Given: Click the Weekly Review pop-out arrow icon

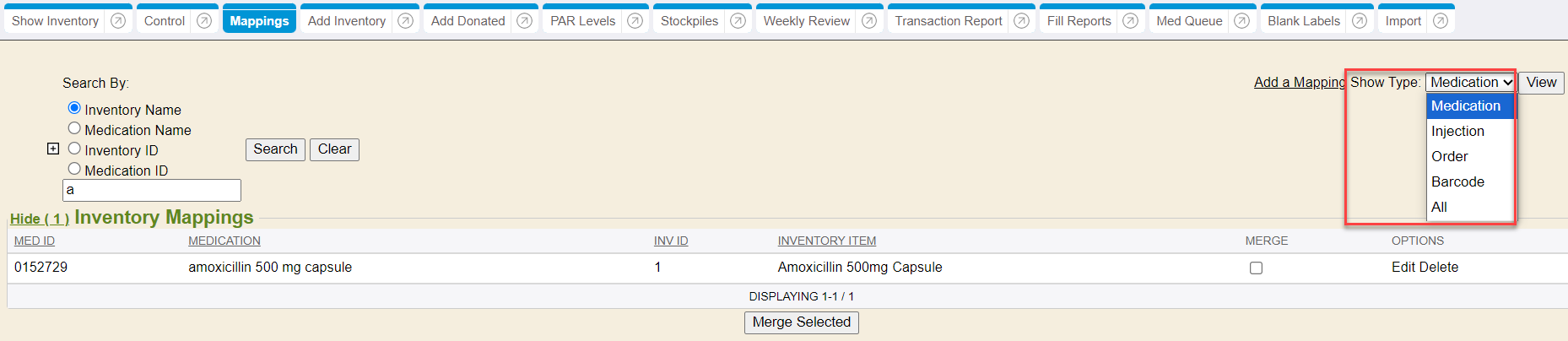Looking at the screenshot, I should tap(868, 21).
